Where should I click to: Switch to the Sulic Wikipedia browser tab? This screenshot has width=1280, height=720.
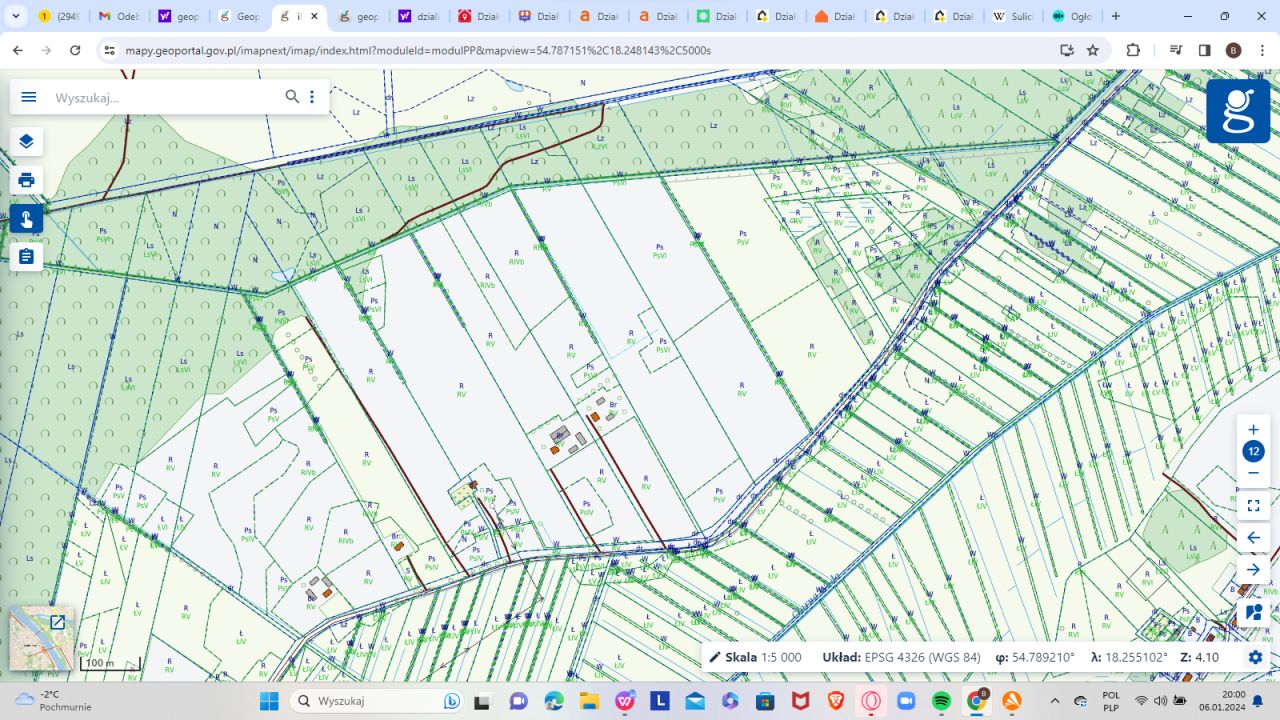tap(1011, 17)
